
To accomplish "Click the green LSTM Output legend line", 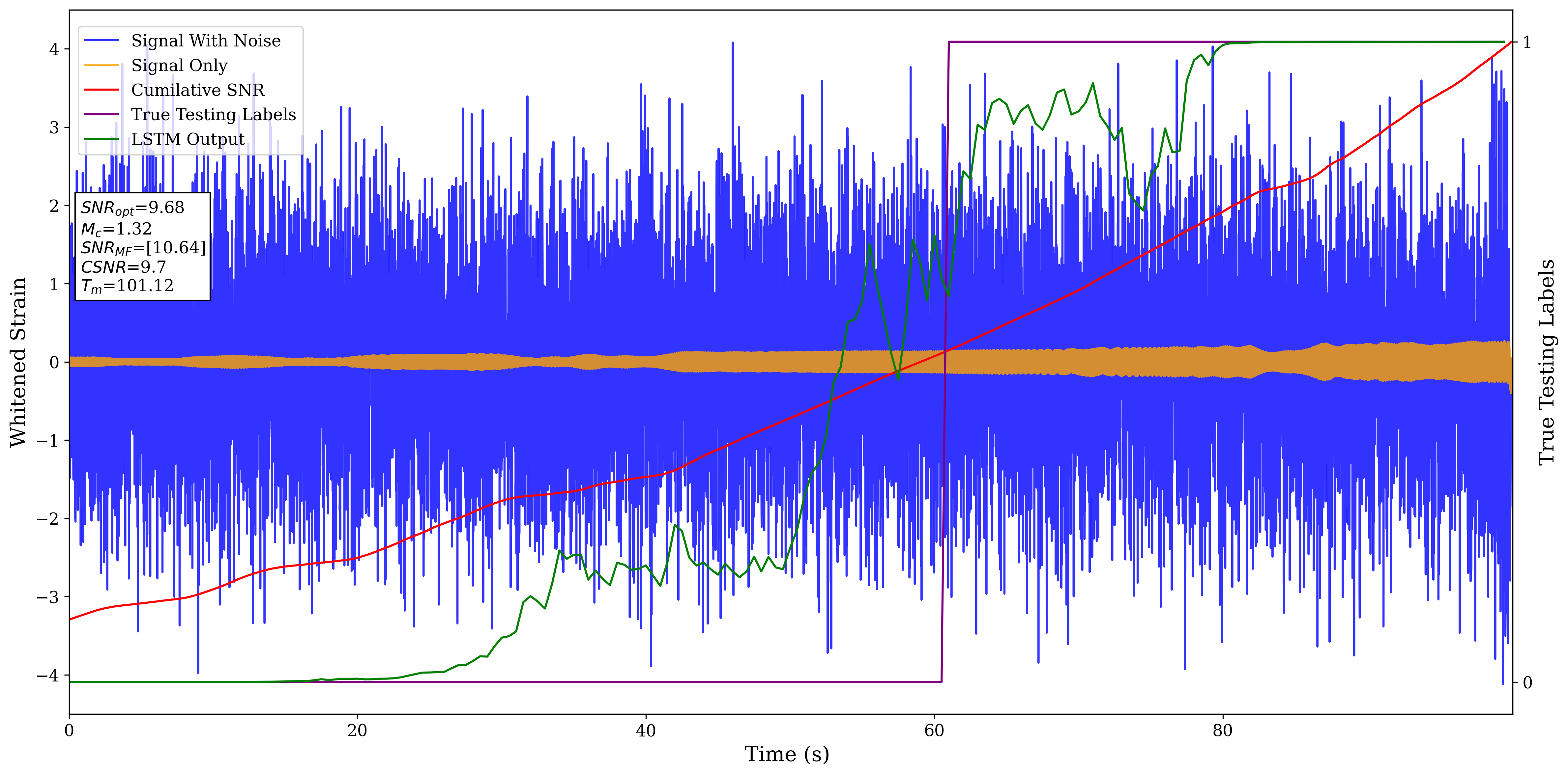I will [x=101, y=139].
